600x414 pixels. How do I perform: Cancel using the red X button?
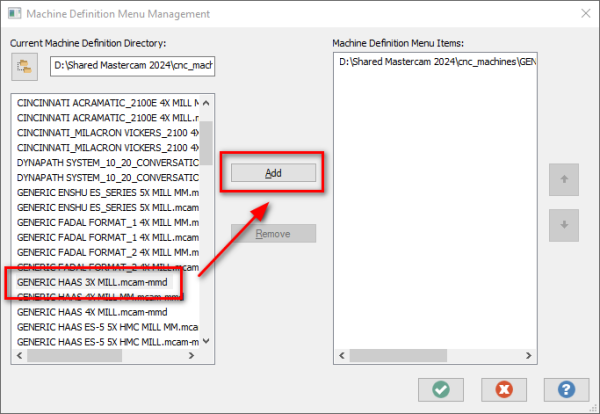[x=504, y=390]
